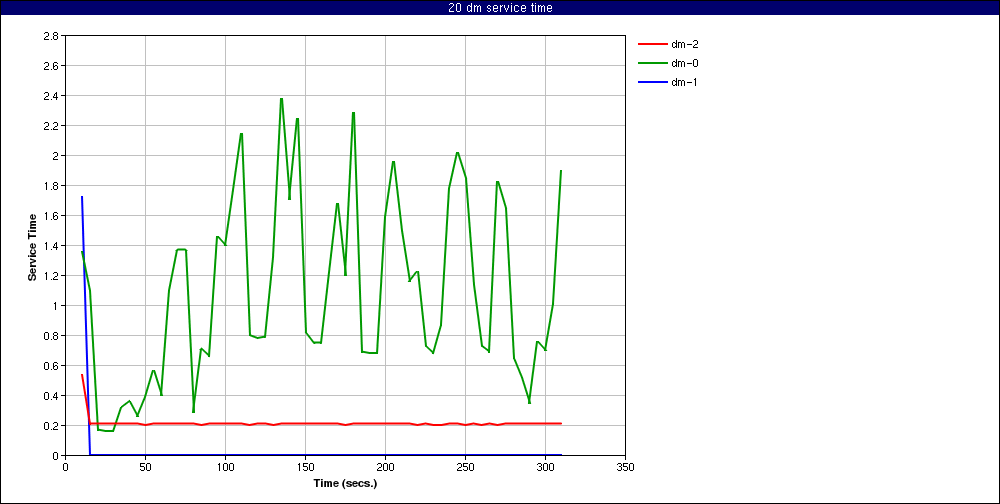Click the x-axis tick label 100
1000x504 pixels.
[225, 467]
